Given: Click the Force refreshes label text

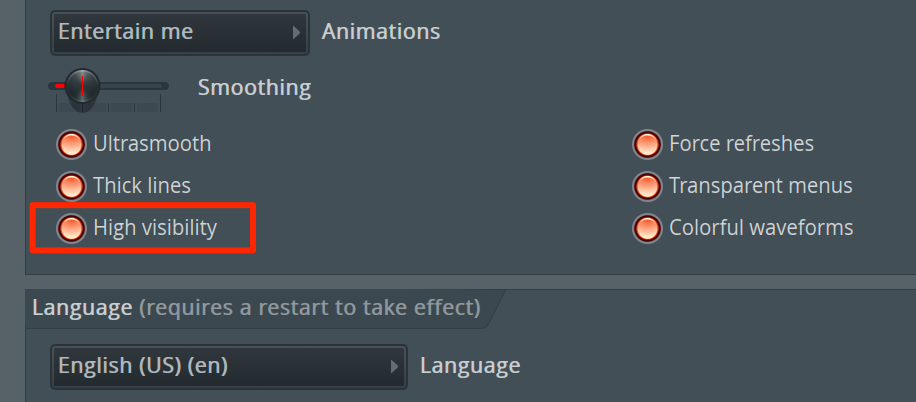Looking at the screenshot, I should coord(741,144).
